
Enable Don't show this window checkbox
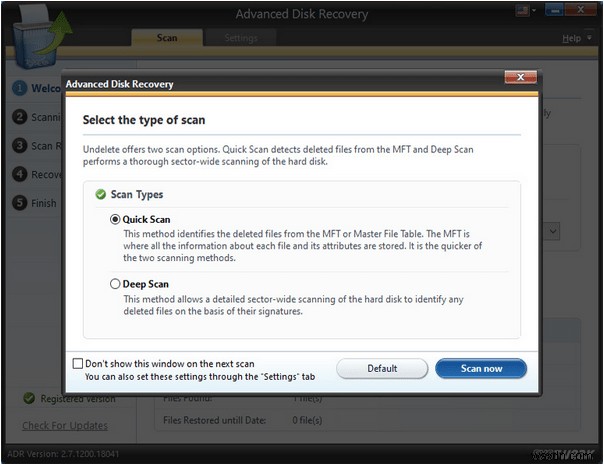[x=79, y=363]
